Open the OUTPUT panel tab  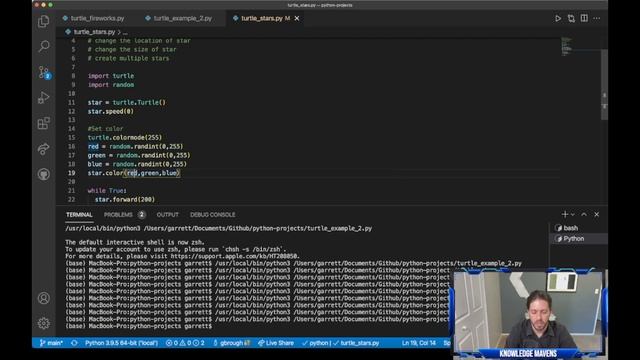tap(167, 215)
